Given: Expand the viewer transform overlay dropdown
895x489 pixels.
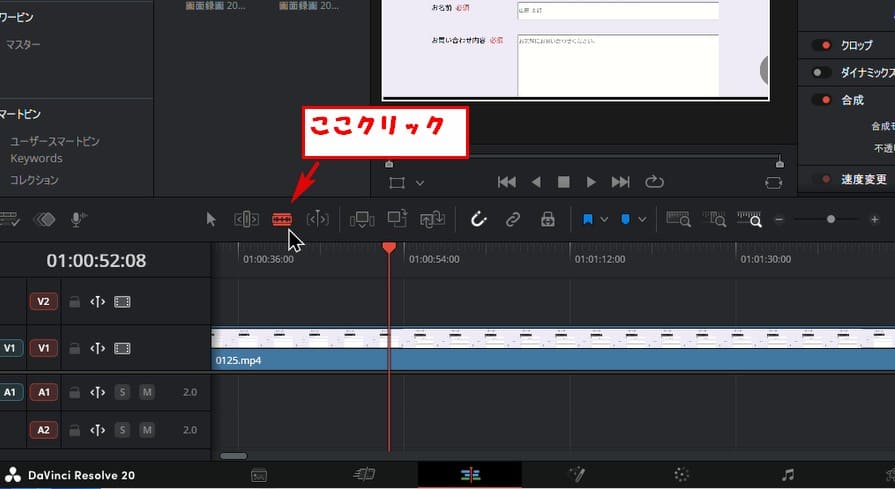Looking at the screenshot, I should click(420, 183).
